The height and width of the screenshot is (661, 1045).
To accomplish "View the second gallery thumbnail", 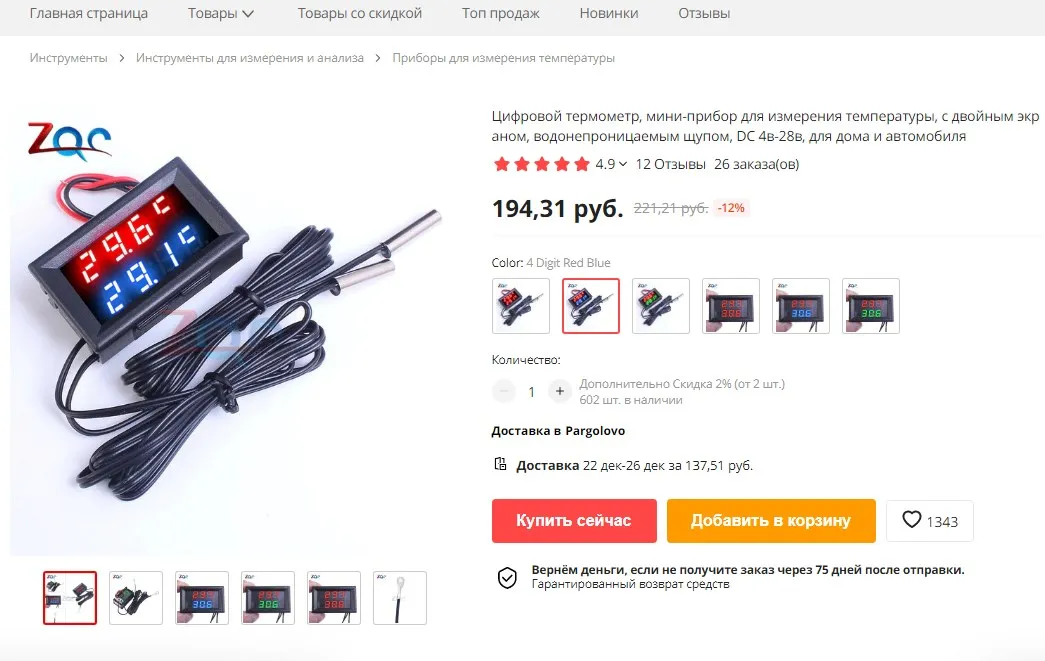I will (x=135, y=598).
